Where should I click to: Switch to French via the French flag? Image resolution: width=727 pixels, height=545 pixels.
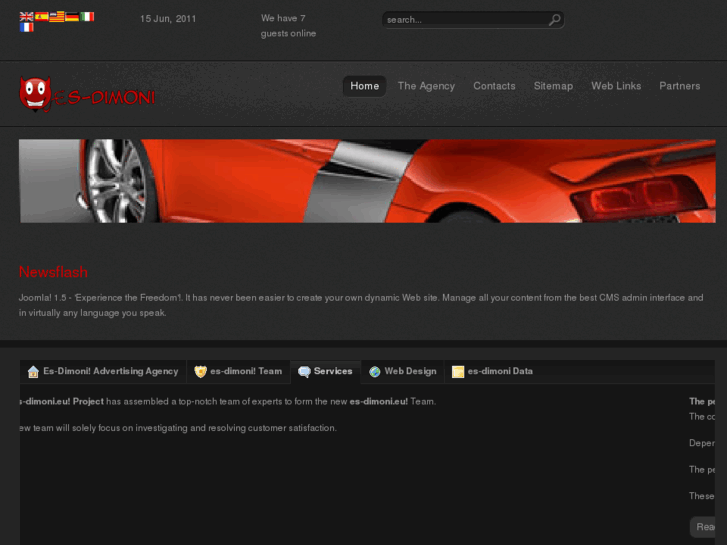pyautogui.click(x=26, y=27)
